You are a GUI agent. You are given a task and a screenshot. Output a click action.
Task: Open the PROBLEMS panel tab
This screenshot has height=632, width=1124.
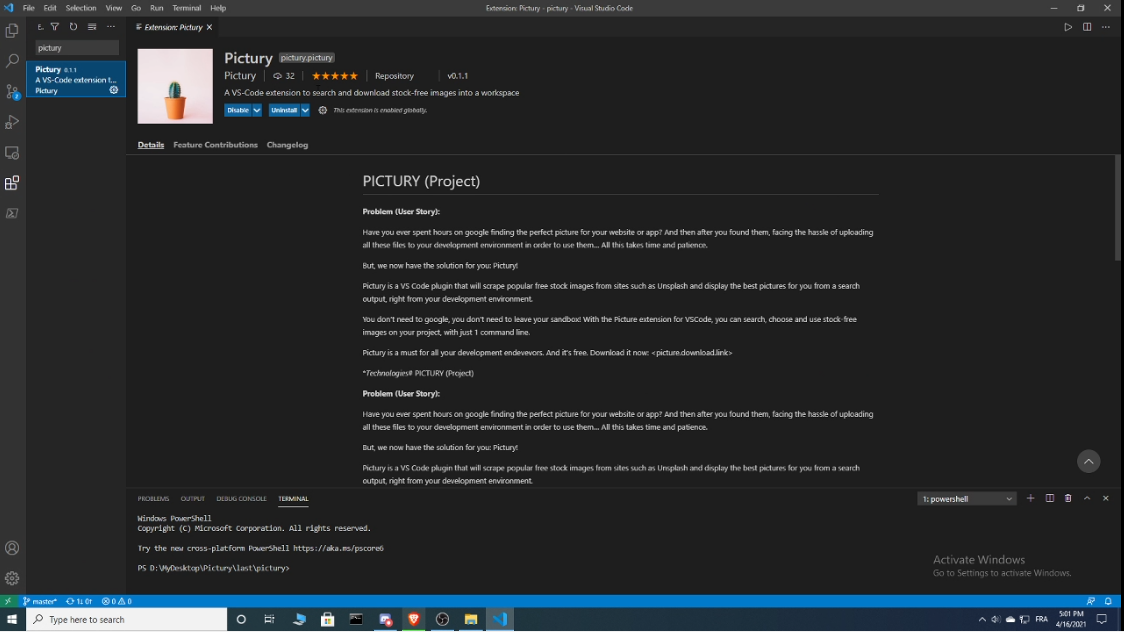pyautogui.click(x=153, y=499)
